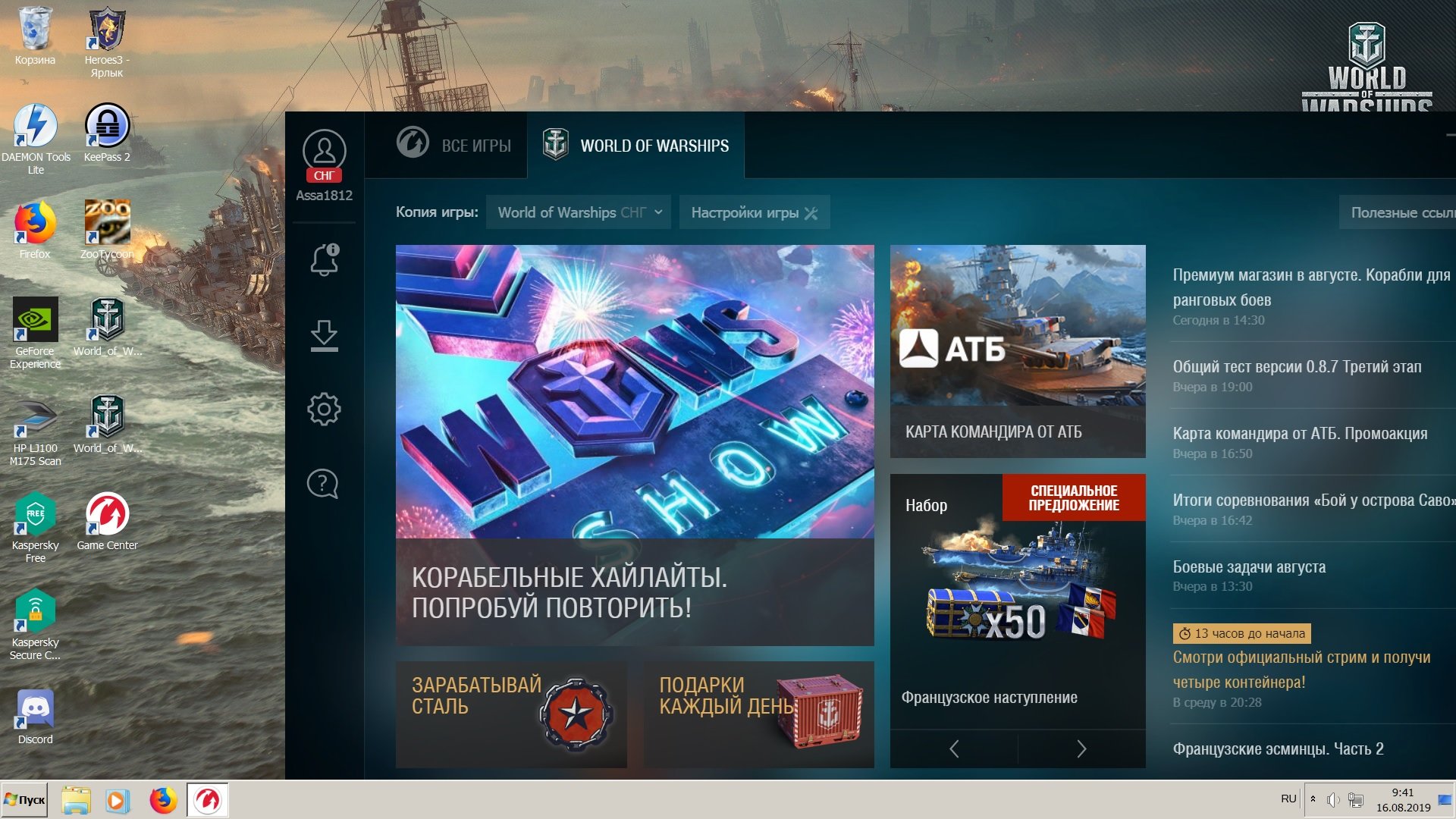The image size is (1456, 819).
Task: Open Карта командира от АТБ banner
Action: pos(1018,351)
